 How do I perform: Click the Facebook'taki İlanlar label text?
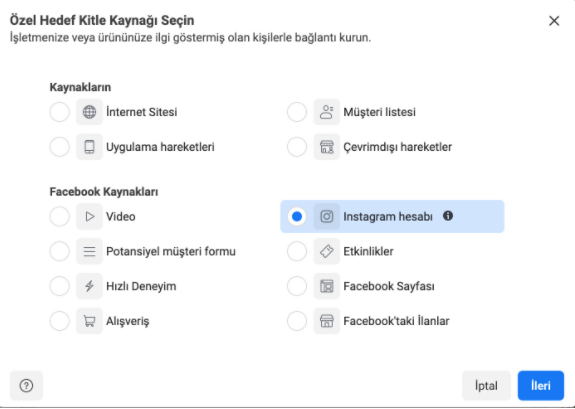tap(396, 321)
